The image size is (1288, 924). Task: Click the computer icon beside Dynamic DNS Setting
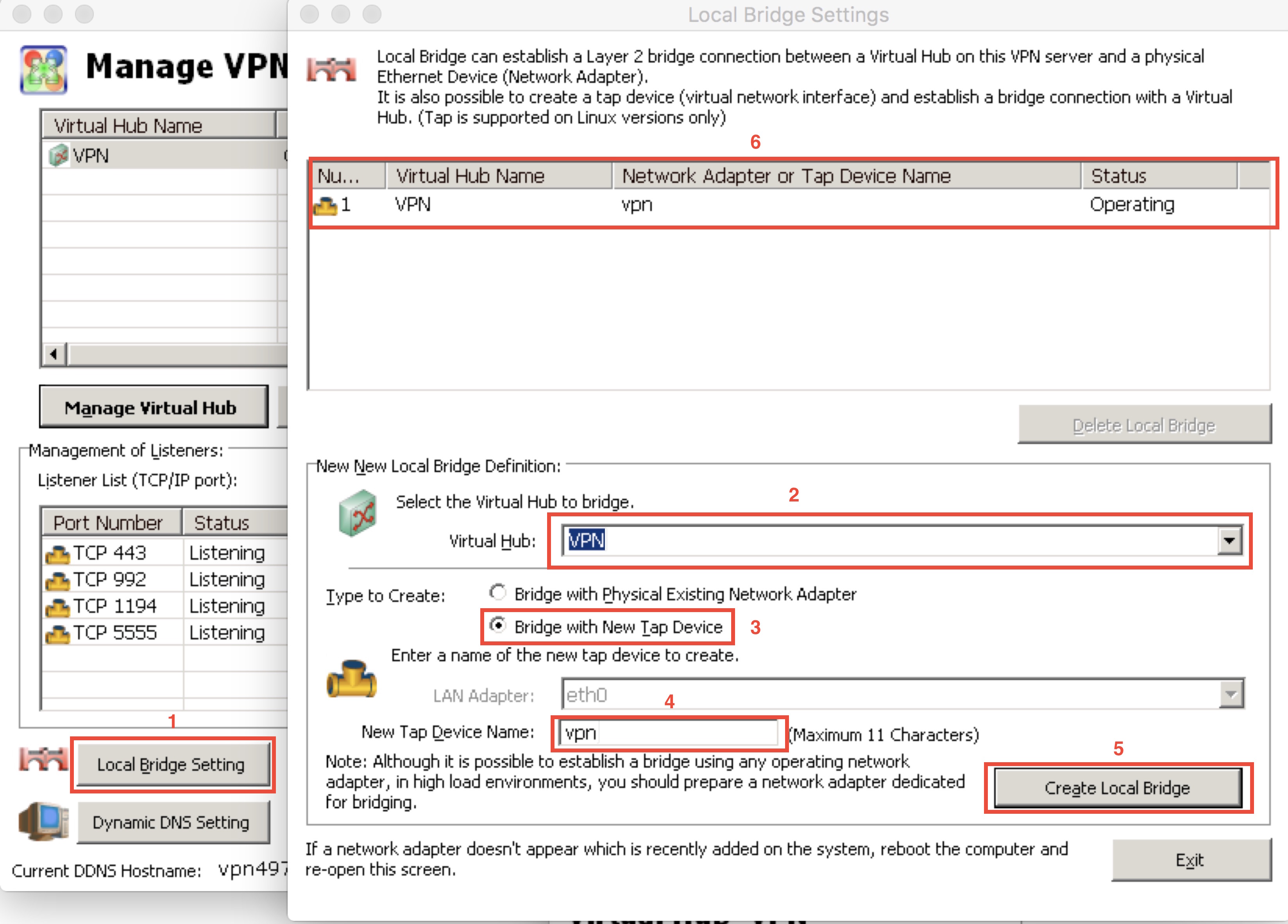pyautogui.click(x=44, y=822)
